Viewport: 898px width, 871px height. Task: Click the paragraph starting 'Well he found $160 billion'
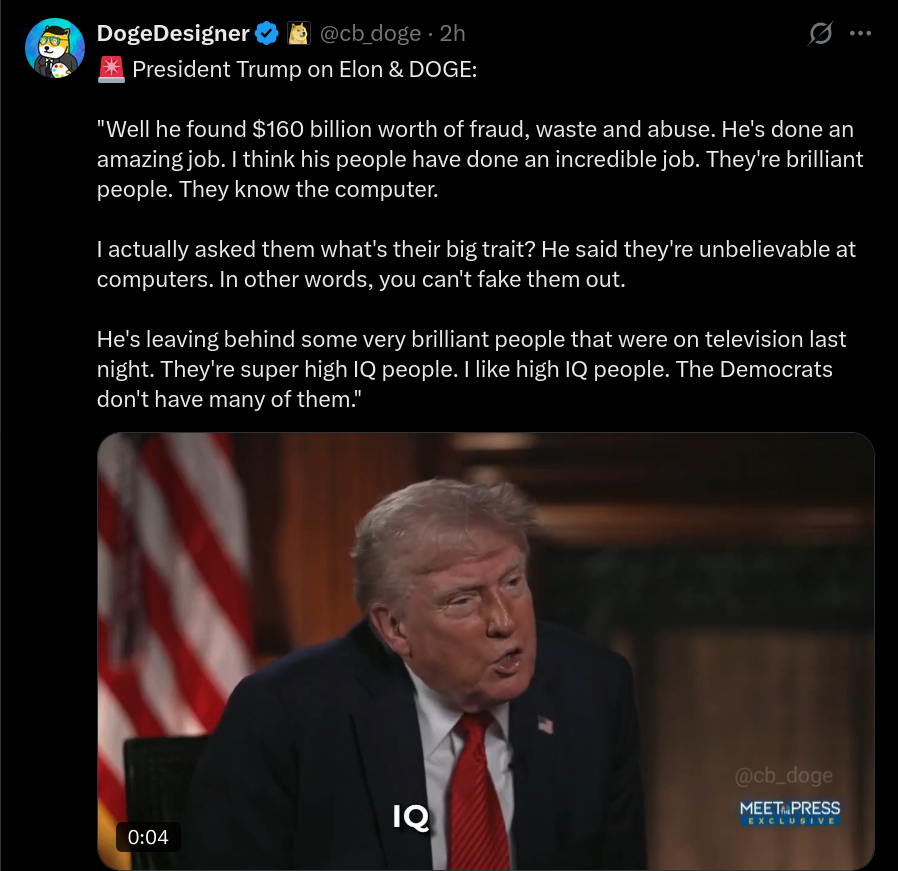click(x=480, y=159)
